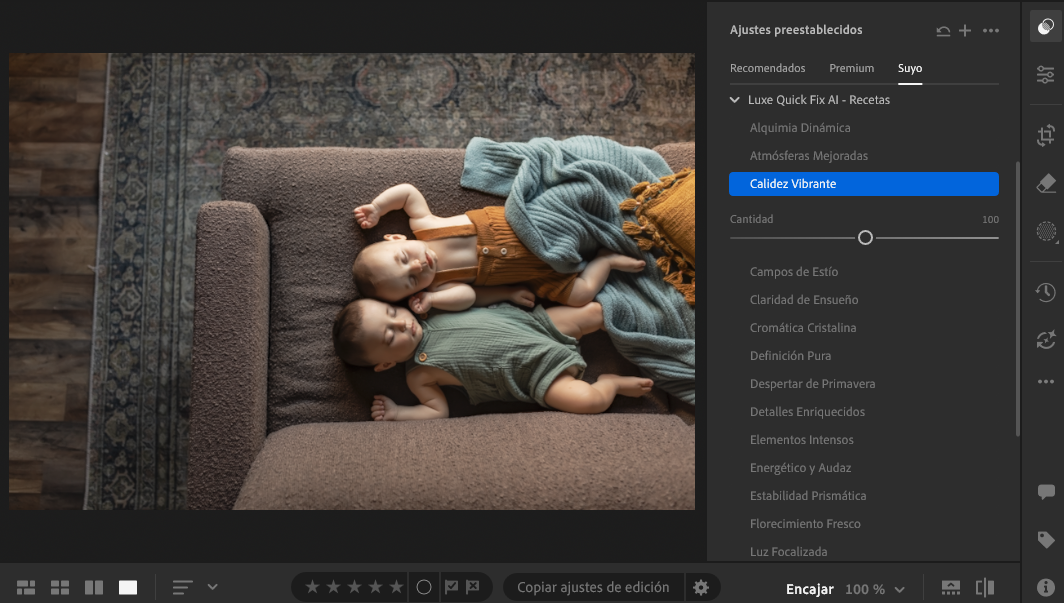Toggle the flag as picked icon

pos(451,587)
